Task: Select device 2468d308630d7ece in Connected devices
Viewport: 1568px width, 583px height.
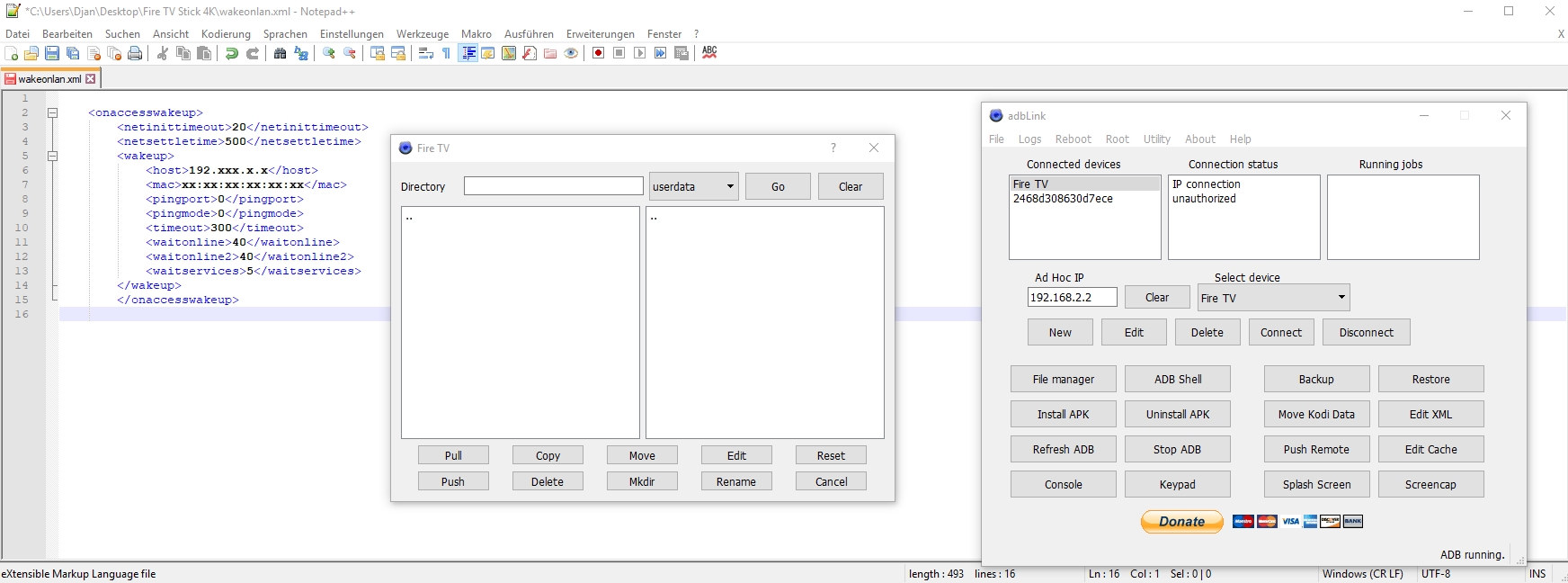Action: [x=1085, y=198]
